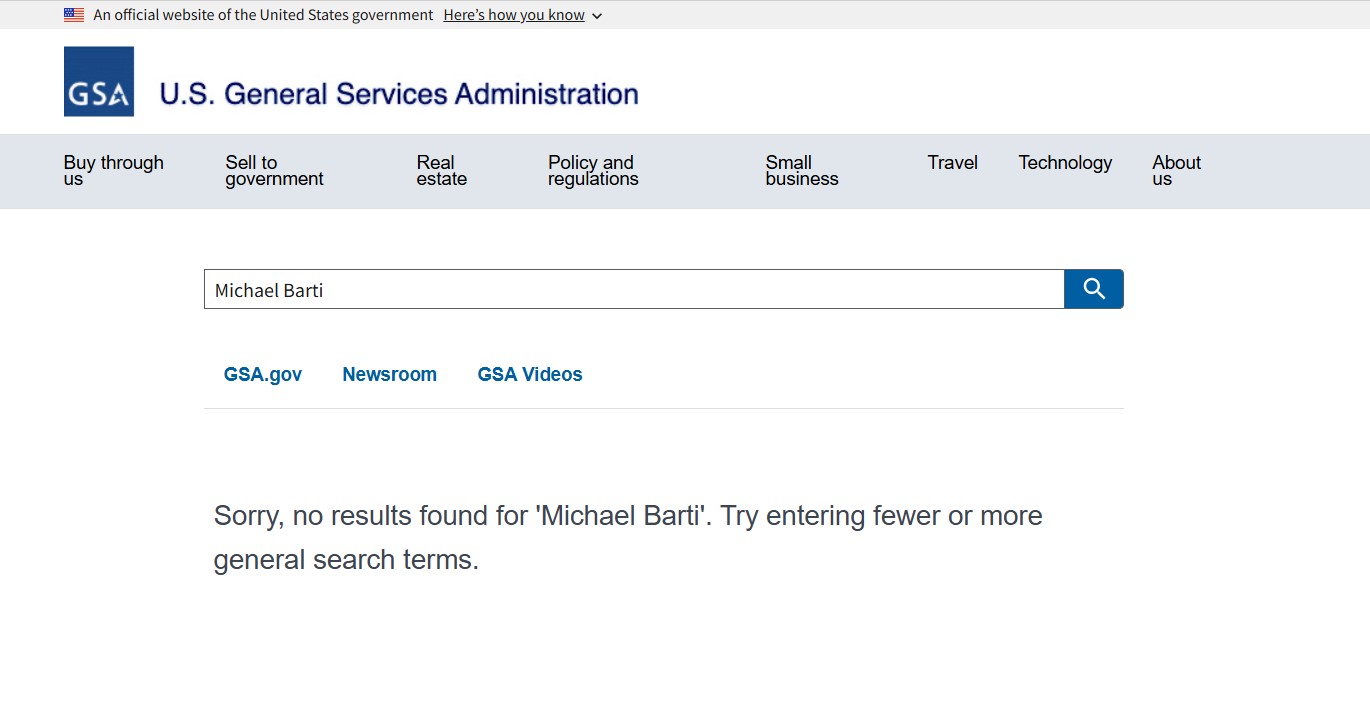
Task: Expand the Policy and regulations menu
Action: [x=593, y=171]
